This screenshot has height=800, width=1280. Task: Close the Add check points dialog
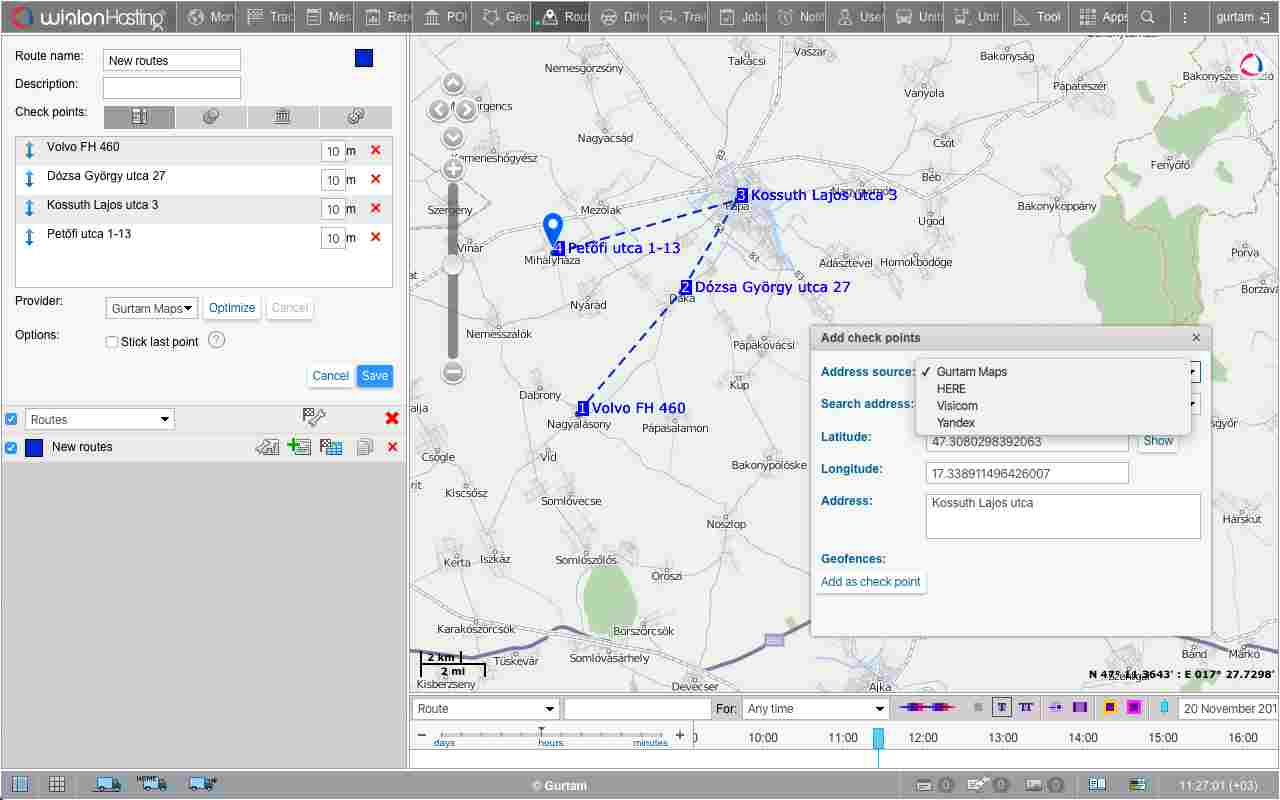(x=1196, y=338)
